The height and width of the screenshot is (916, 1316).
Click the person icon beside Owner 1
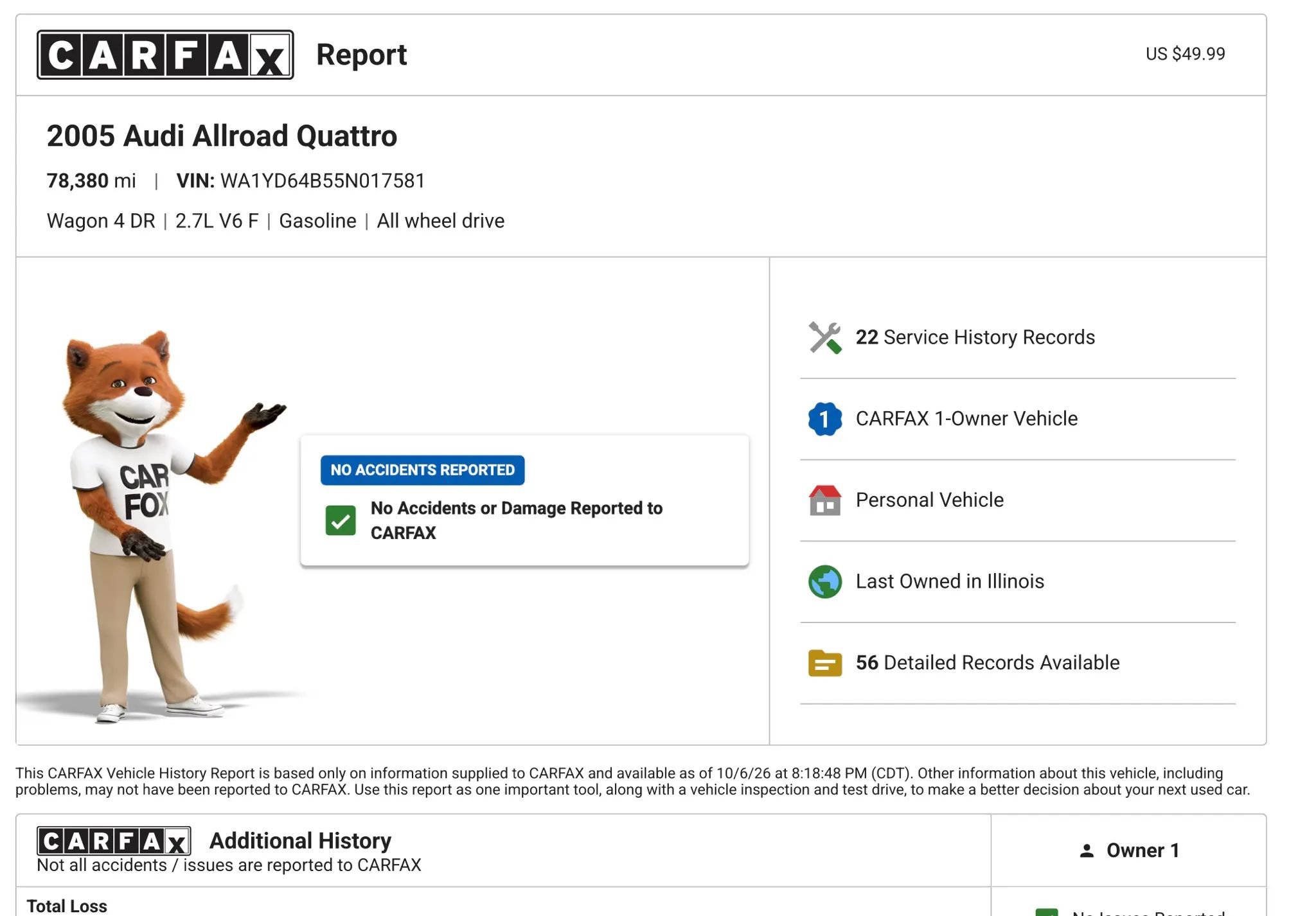pyautogui.click(x=1087, y=850)
